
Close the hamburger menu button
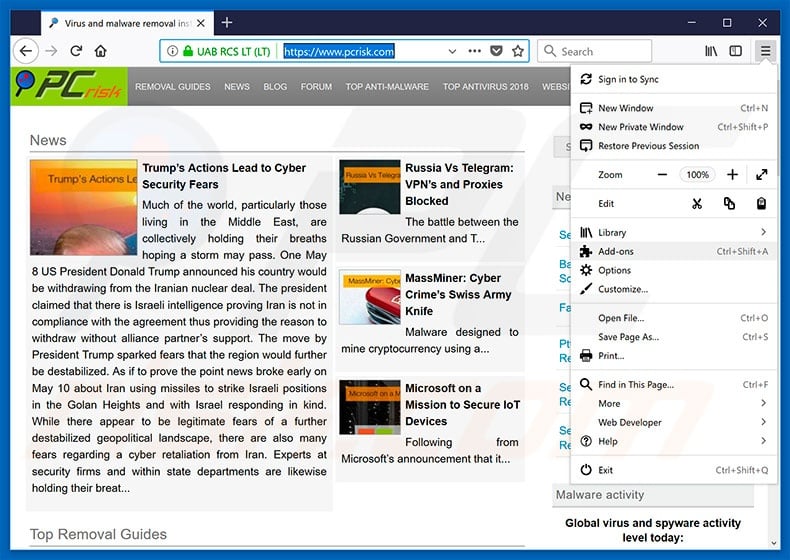point(765,51)
